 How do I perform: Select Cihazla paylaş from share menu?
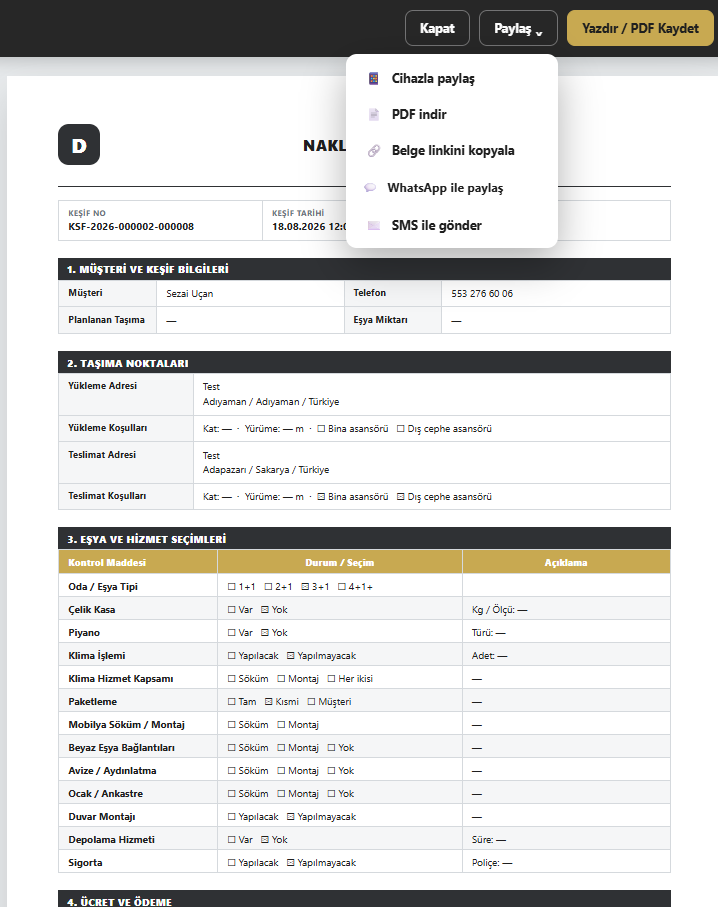(x=452, y=79)
